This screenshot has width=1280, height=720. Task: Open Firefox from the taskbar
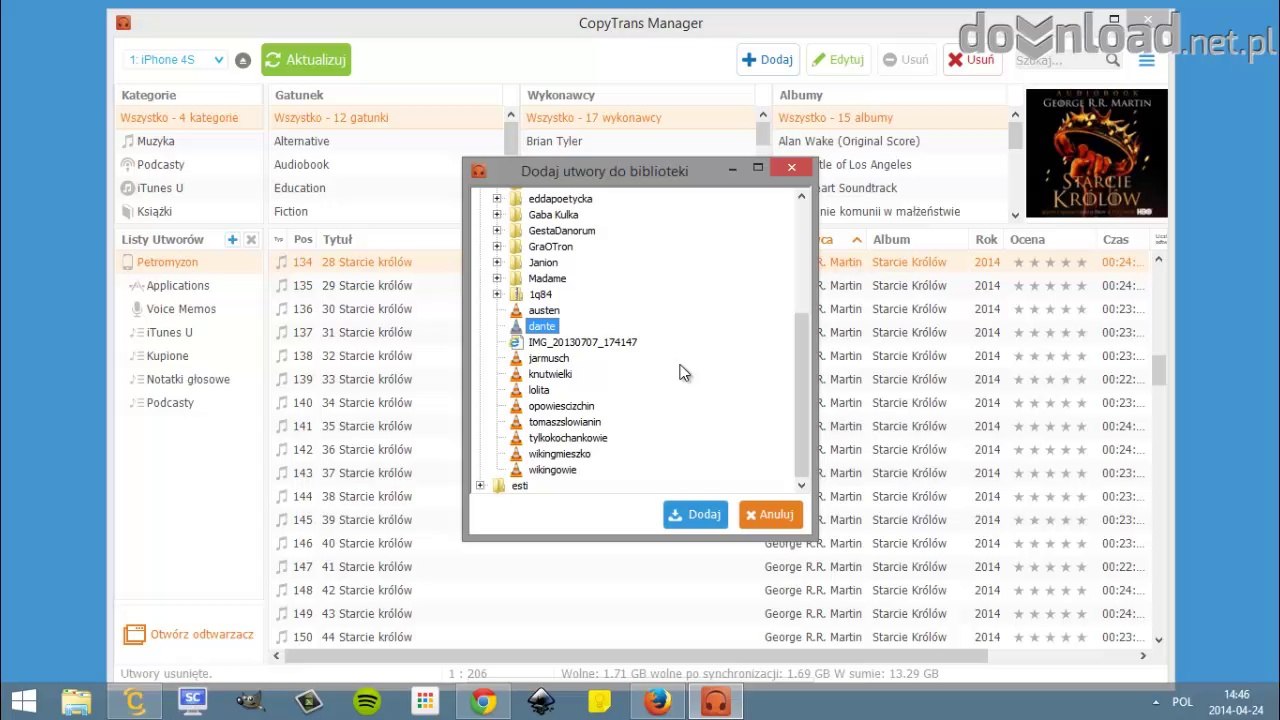[657, 702]
